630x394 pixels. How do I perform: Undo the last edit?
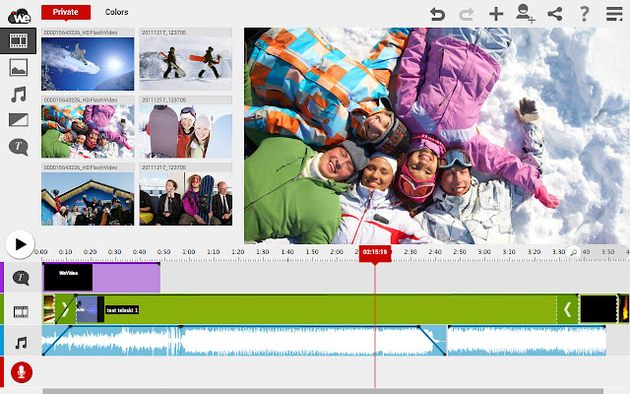pyautogui.click(x=437, y=14)
